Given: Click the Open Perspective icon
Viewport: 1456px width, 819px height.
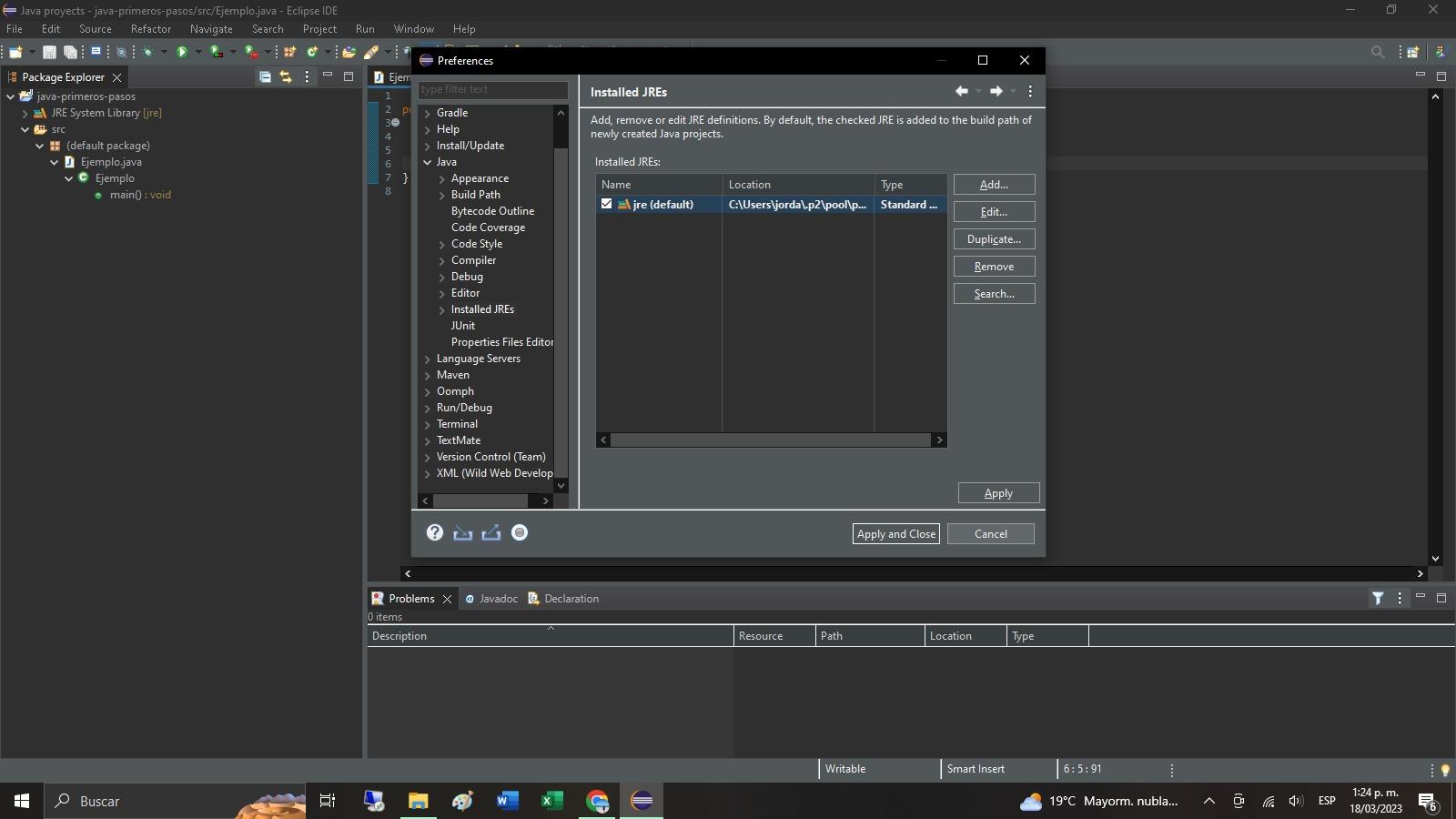Looking at the screenshot, I should [1413, 52].
